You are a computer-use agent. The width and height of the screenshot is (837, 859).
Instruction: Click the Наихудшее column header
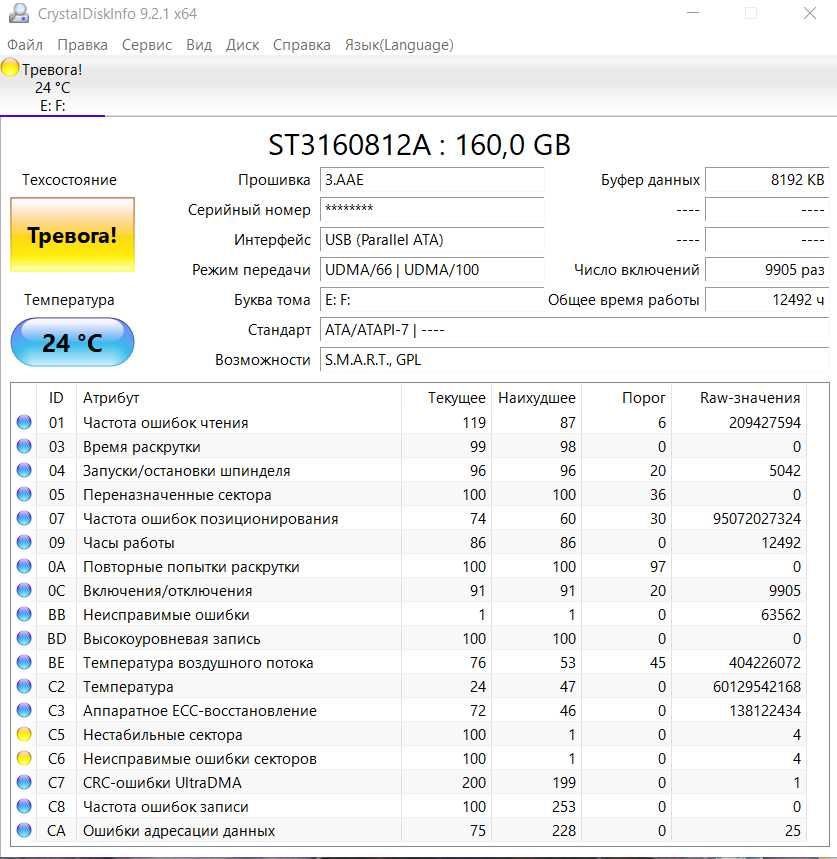(536, 398)
